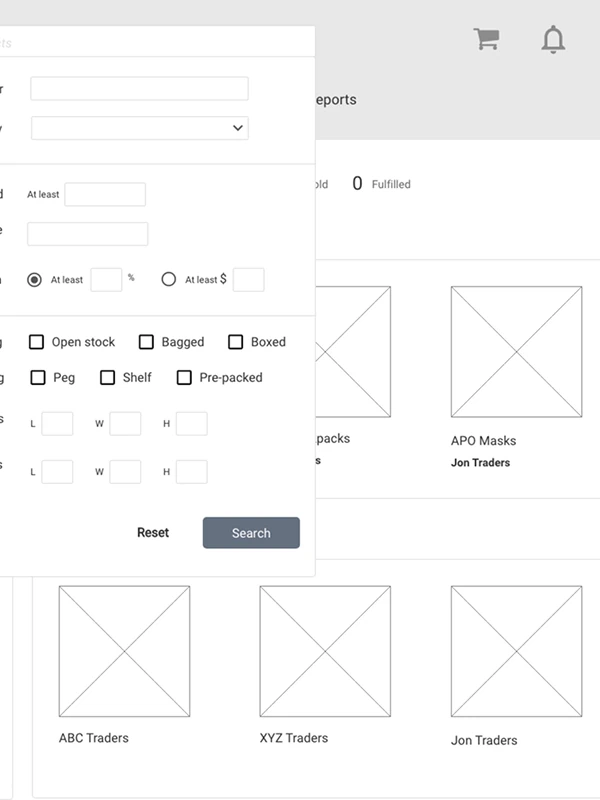
Task: Click the first row W dimension field
Action: [x=125, y=423]
